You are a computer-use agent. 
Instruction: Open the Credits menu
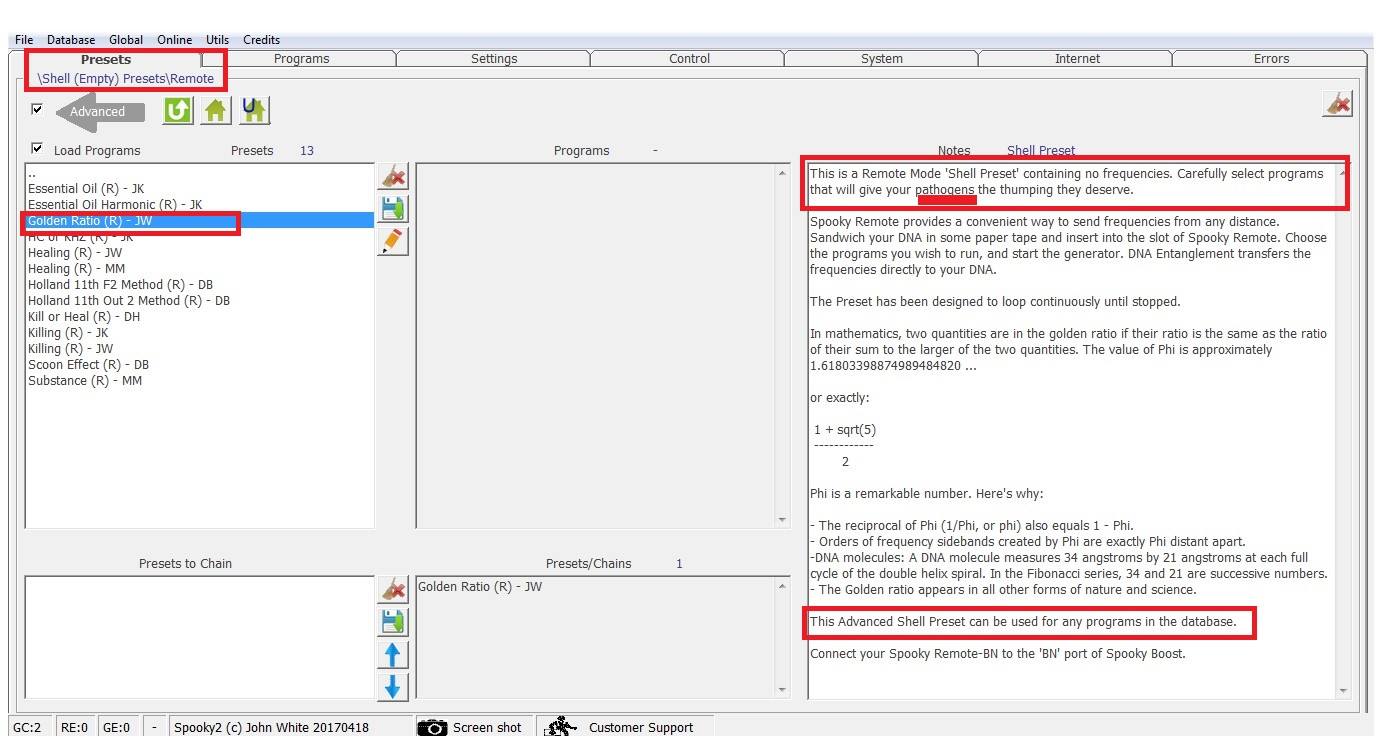tap(261, 40)
